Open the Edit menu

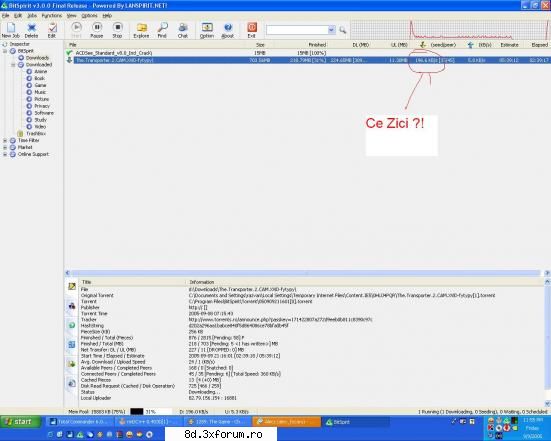point(18,15)
